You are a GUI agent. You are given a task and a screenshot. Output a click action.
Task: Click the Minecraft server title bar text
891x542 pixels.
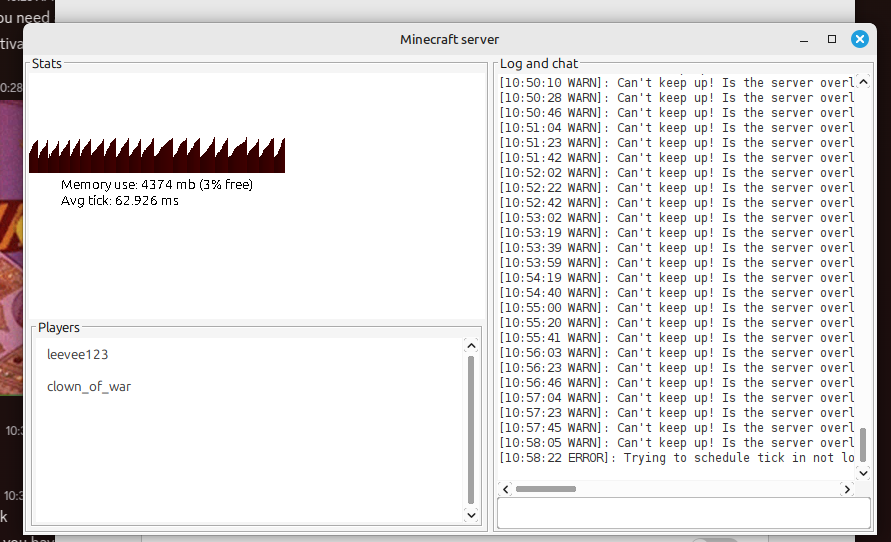[x=449, y=40]
